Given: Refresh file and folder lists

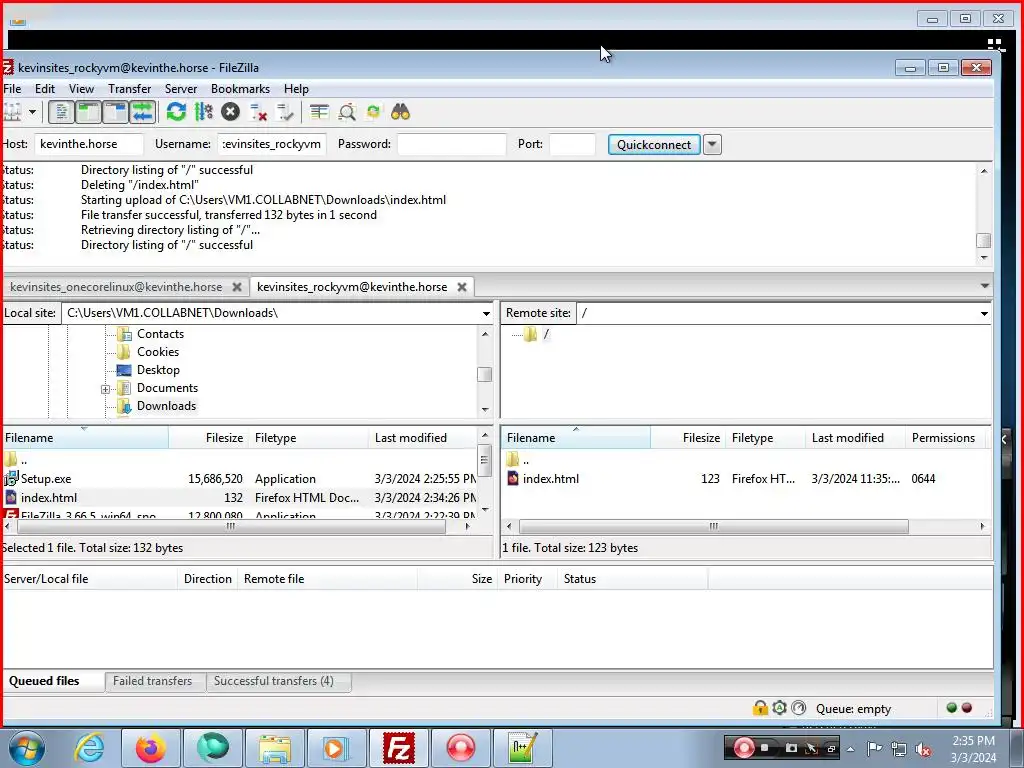Looking at the screenshot, I should tap(176, 112).
